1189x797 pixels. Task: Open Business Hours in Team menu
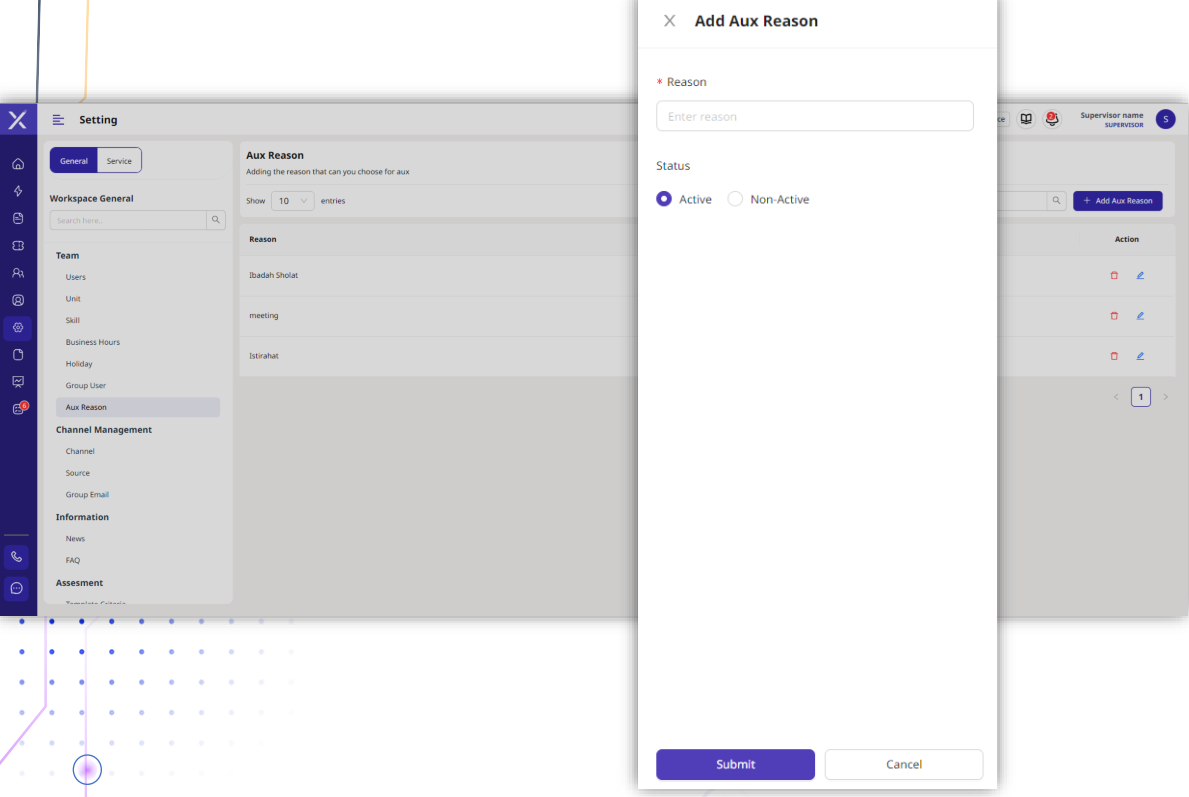[93, 342]
